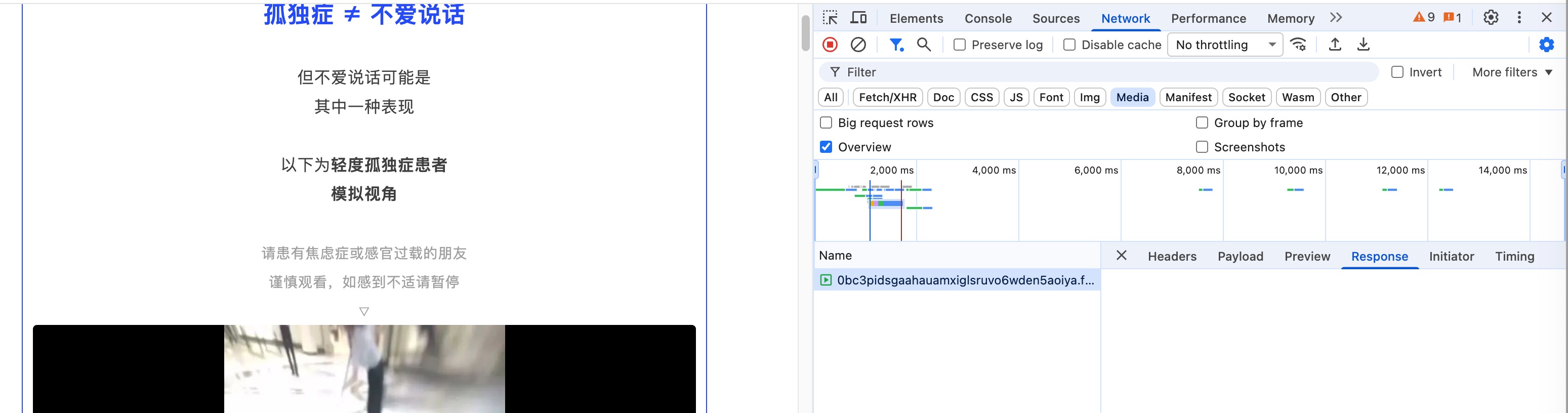Viewport: 1568px width, 413px height.
Task: Switch to the Console tab
Action: point(988,18)
